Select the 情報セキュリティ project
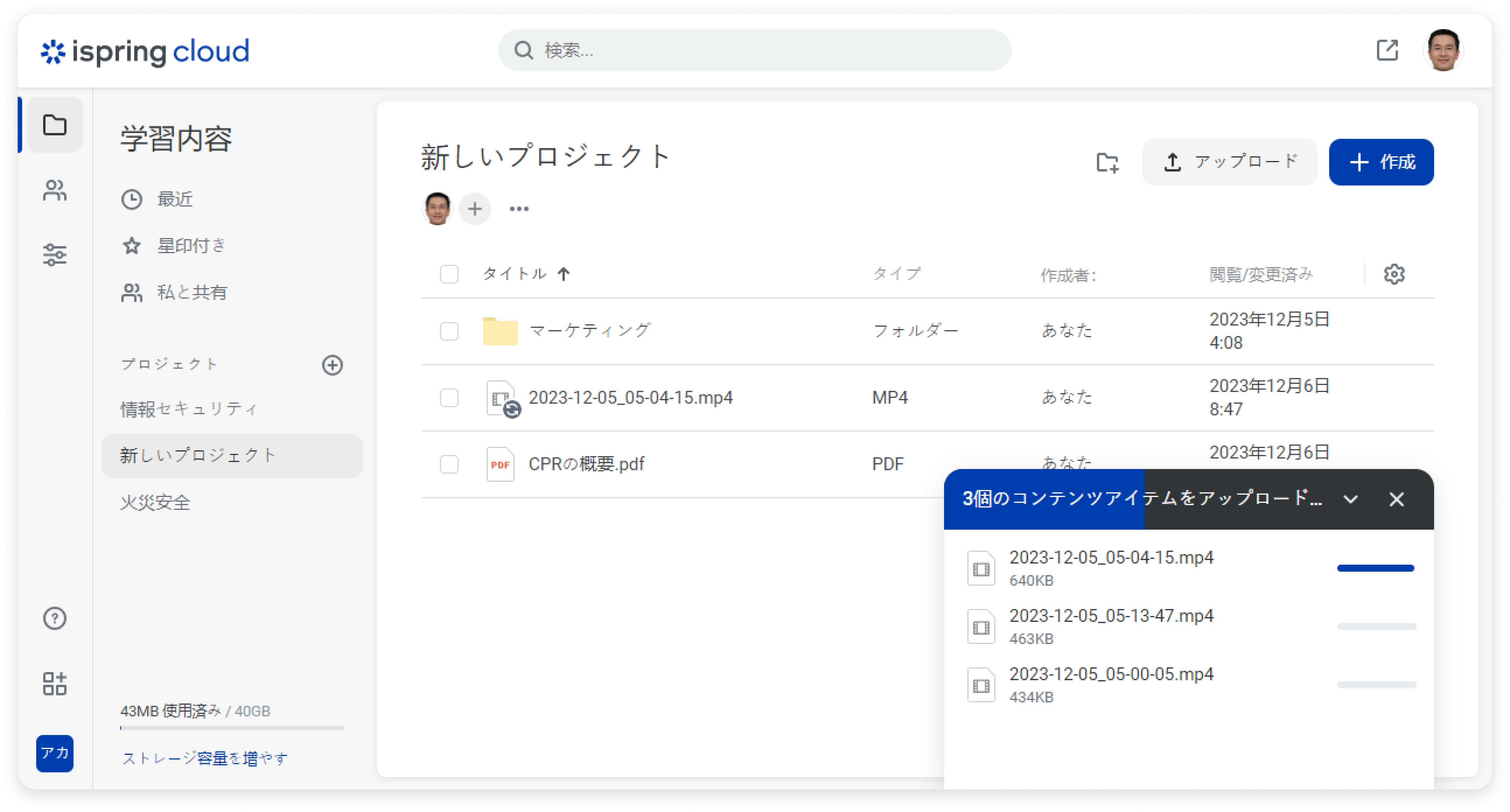Screen dimensions: 1510x812 [x=189, y=409]
